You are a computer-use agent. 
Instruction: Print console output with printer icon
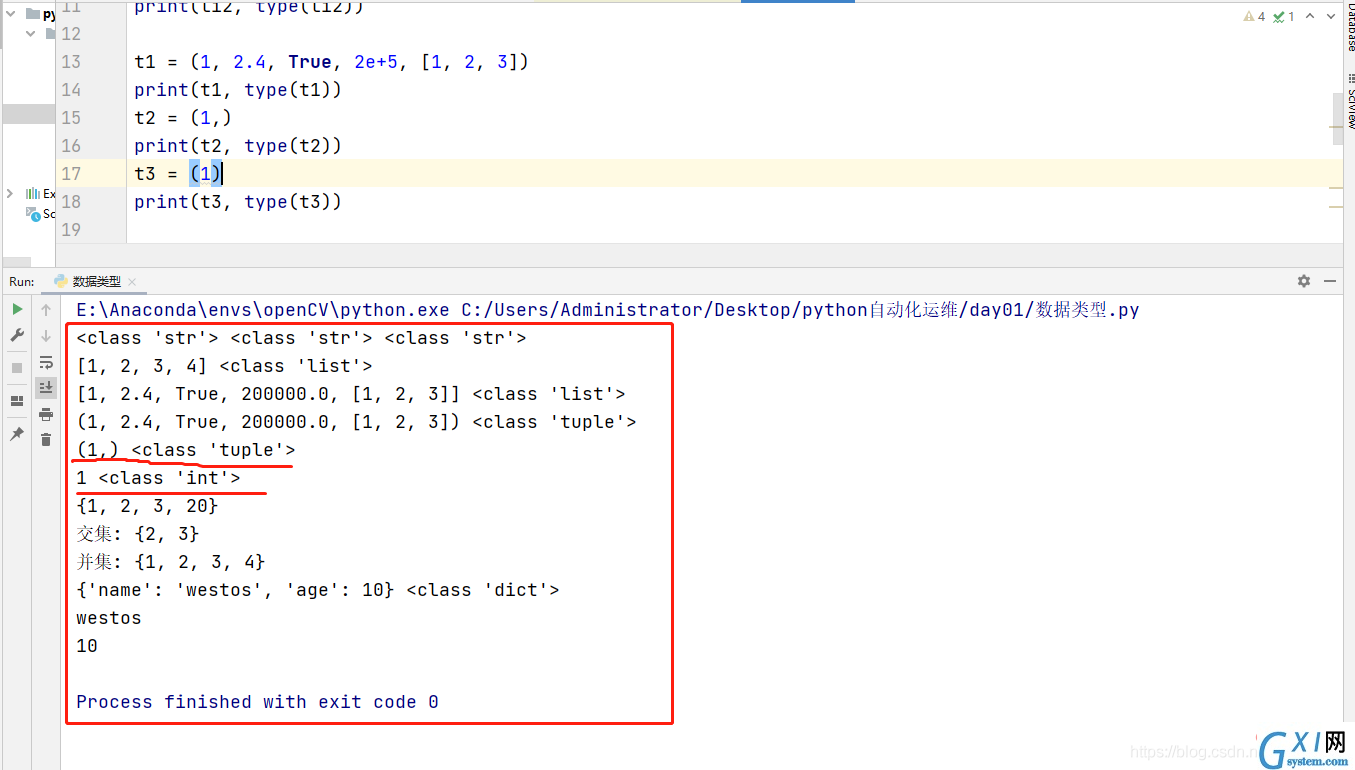(46, 414)
